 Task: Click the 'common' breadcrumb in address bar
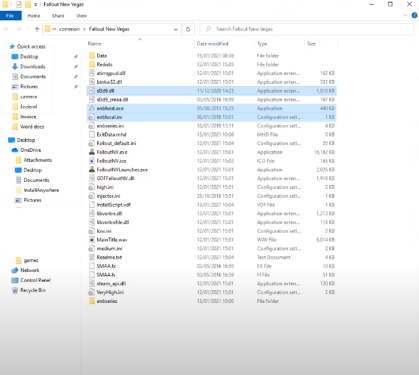(x=69, y=29)
